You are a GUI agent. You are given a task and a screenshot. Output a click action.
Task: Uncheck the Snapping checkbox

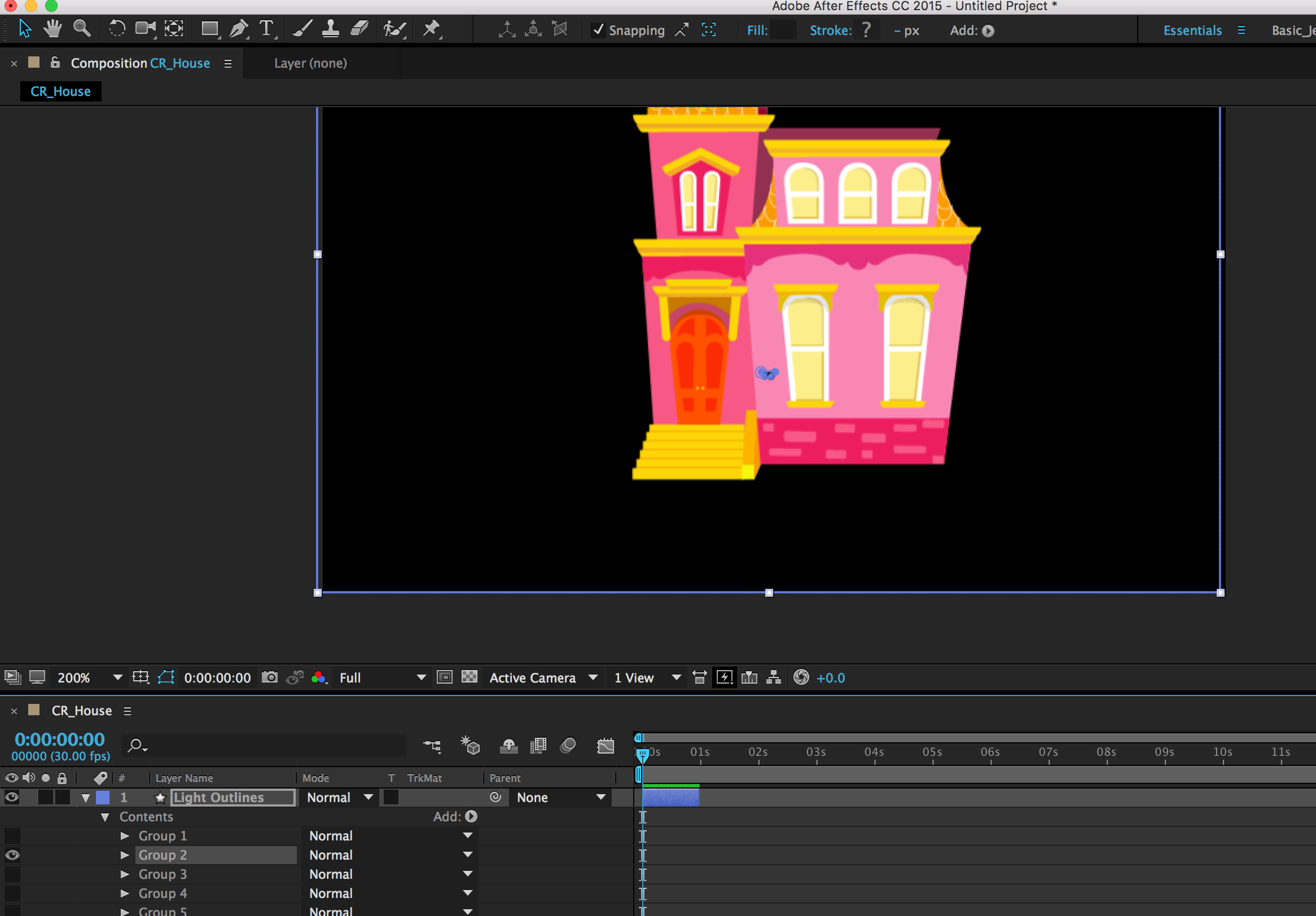(598, 30)
